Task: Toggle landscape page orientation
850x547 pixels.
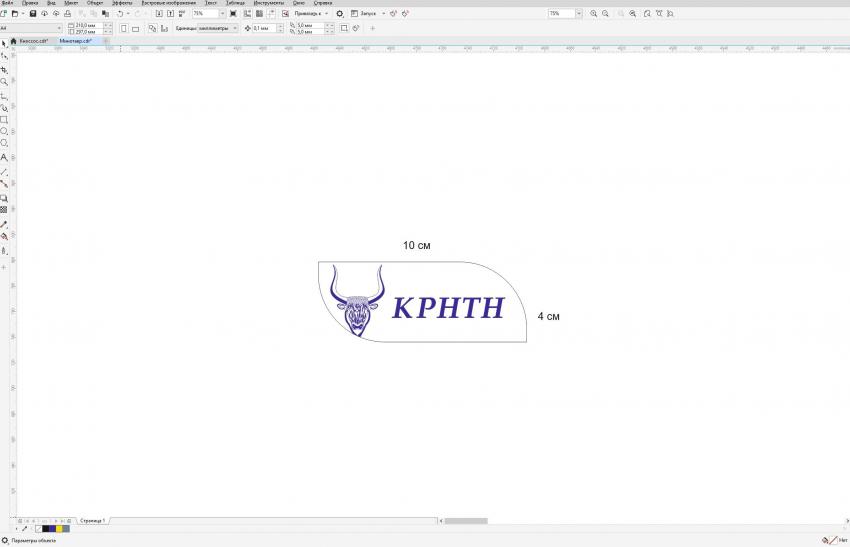Action: pos(135,28)
